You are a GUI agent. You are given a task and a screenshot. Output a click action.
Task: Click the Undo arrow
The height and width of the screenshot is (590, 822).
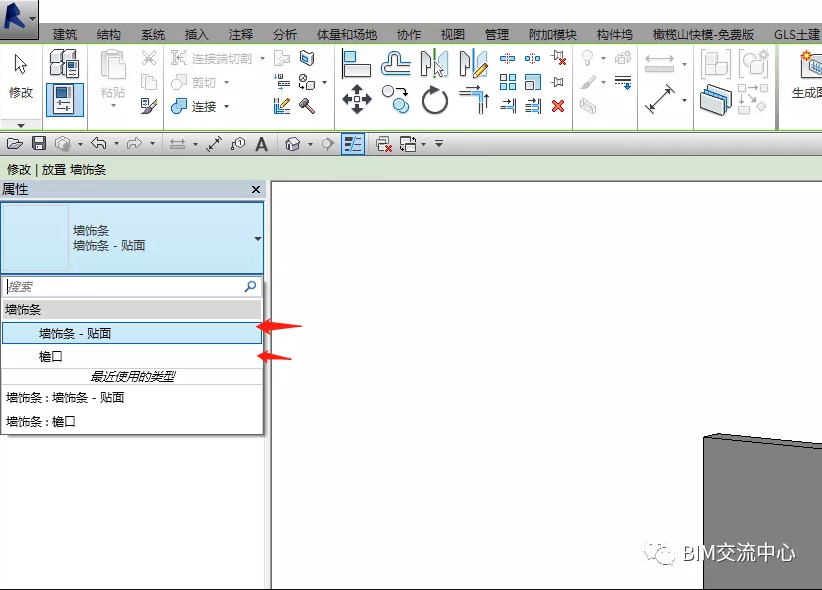coord(99,143)
